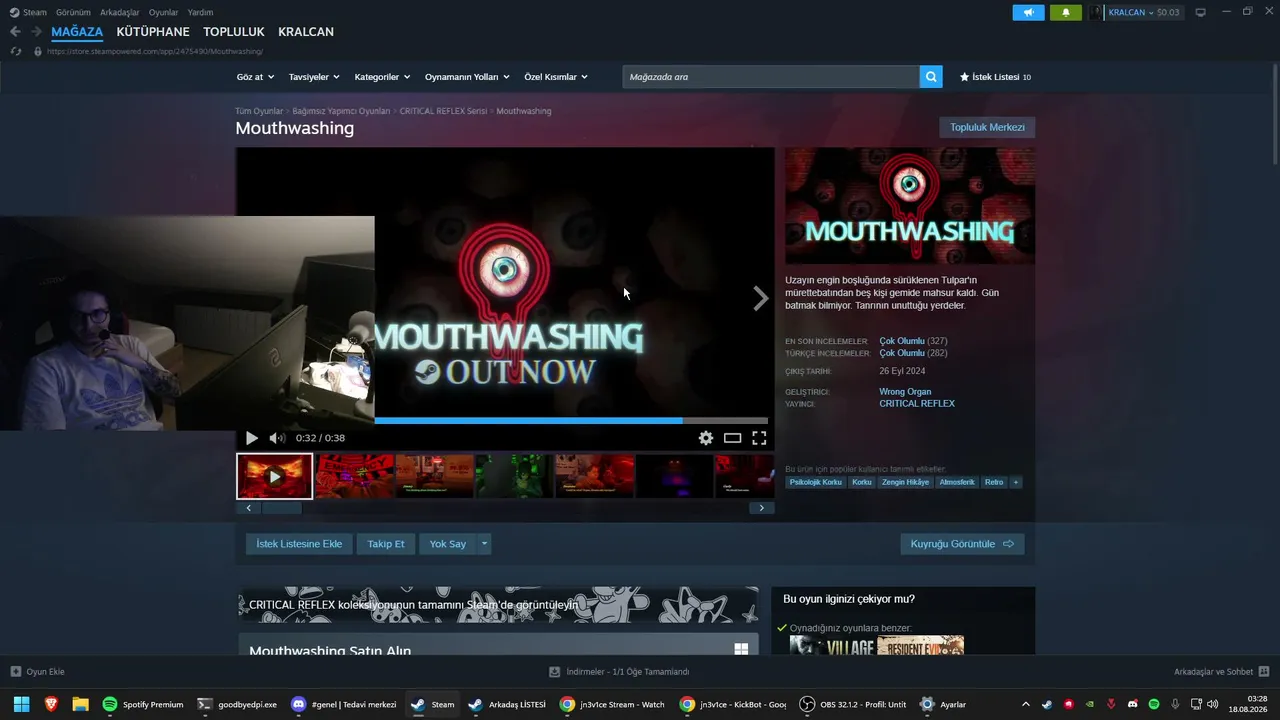The width and height of the screenshot is (1280, 720).
Task: Click the Yok Say button
Action: coord(448,544)
